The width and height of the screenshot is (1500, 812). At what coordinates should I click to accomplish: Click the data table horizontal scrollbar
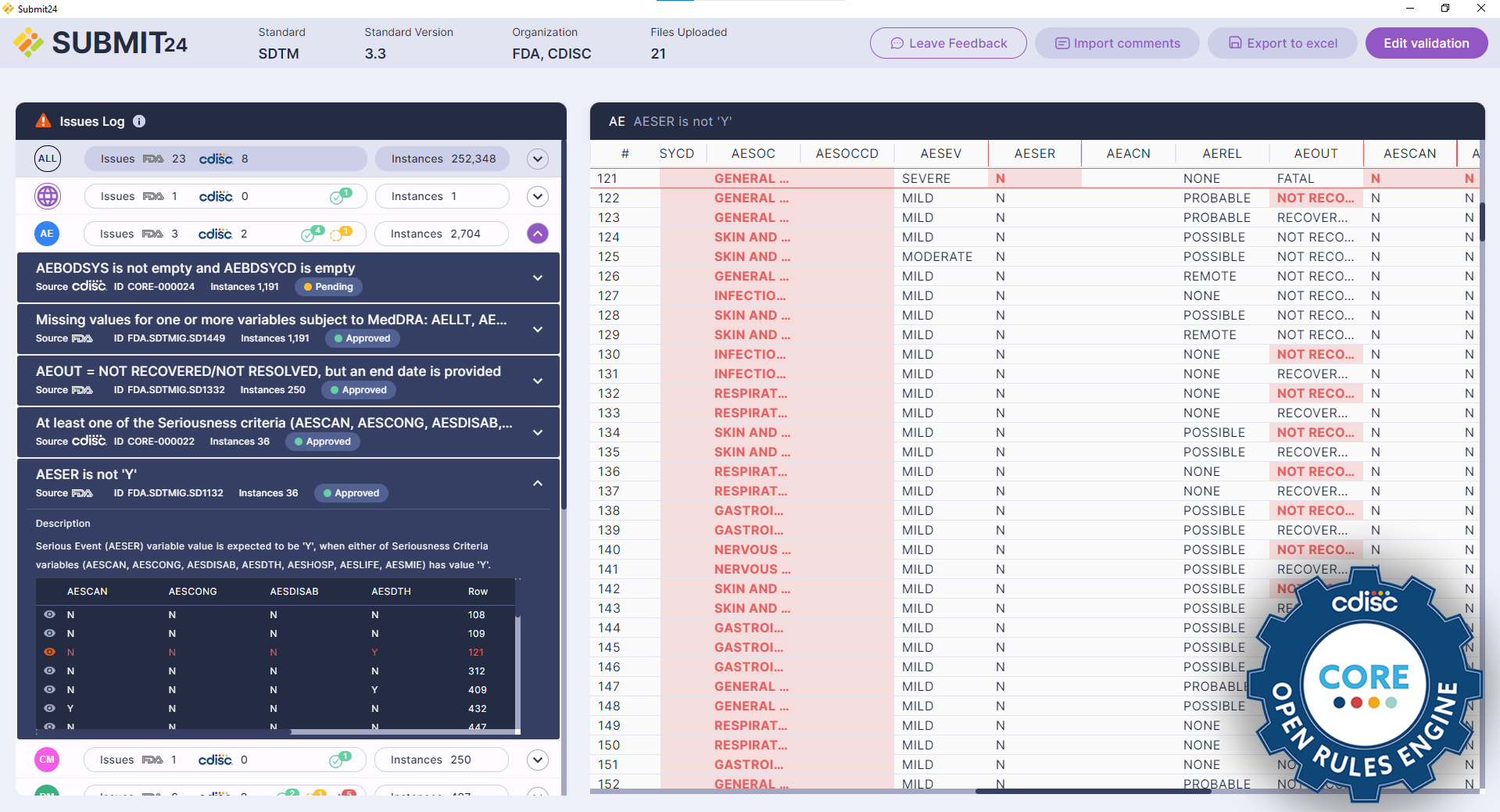point(1093,791)
